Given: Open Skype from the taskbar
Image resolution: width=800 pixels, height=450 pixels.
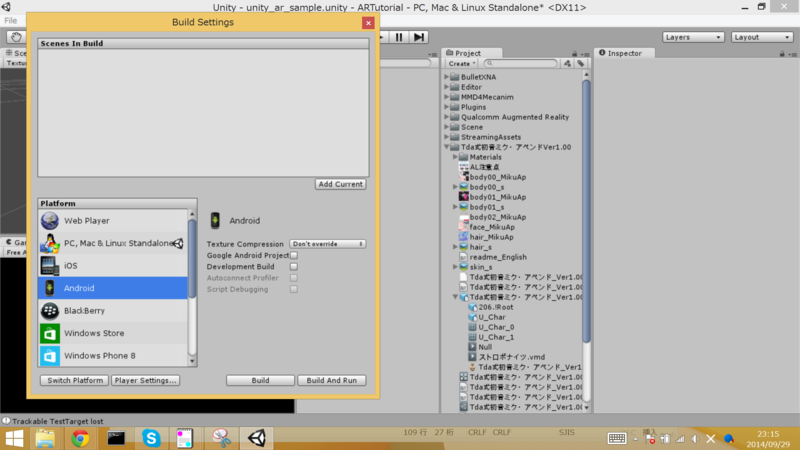Looking at the screenshot, I should [151, 438].
